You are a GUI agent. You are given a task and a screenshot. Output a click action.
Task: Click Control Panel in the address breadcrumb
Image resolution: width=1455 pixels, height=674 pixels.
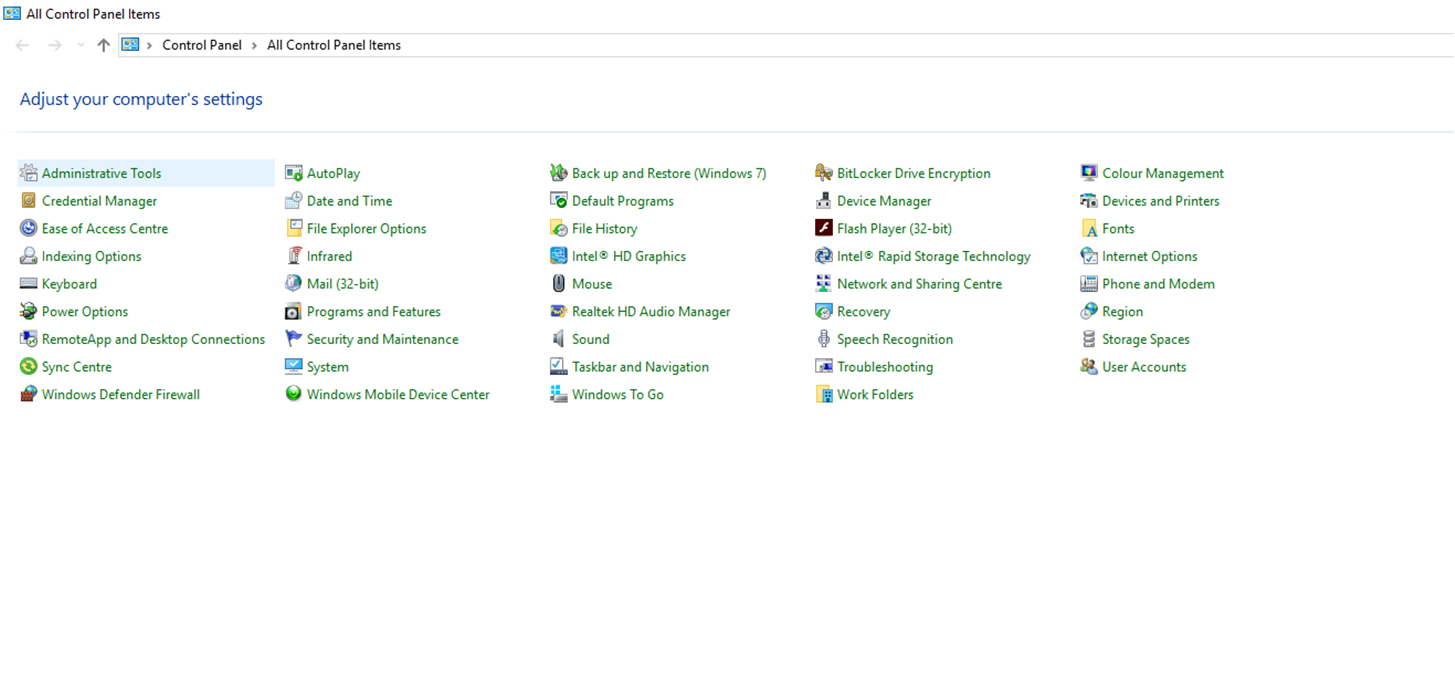202,45
